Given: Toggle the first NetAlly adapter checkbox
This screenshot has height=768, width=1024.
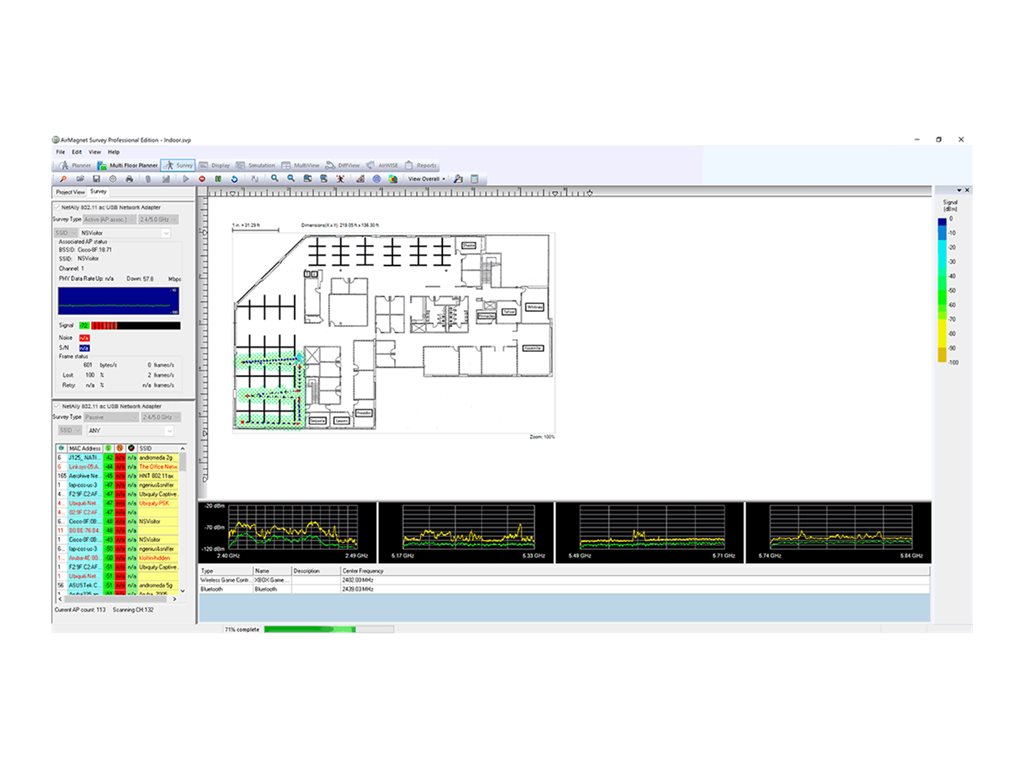Looking at the screenshot, I should pyautogui.click(x=57, y=208).
